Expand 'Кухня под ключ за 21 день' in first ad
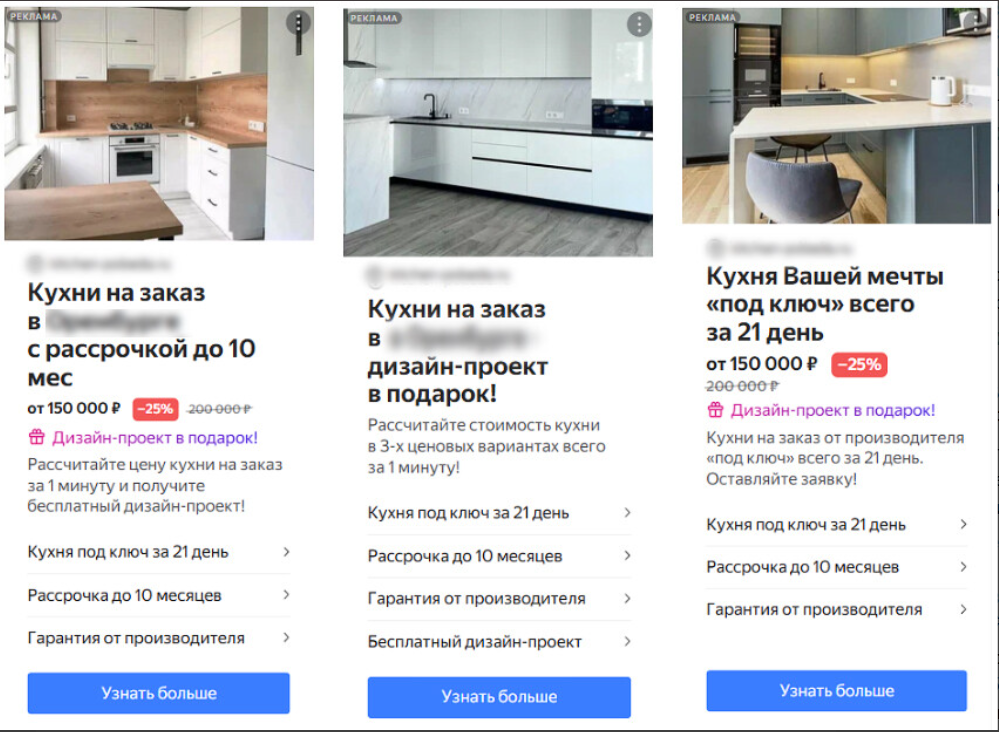 [159, 552]
